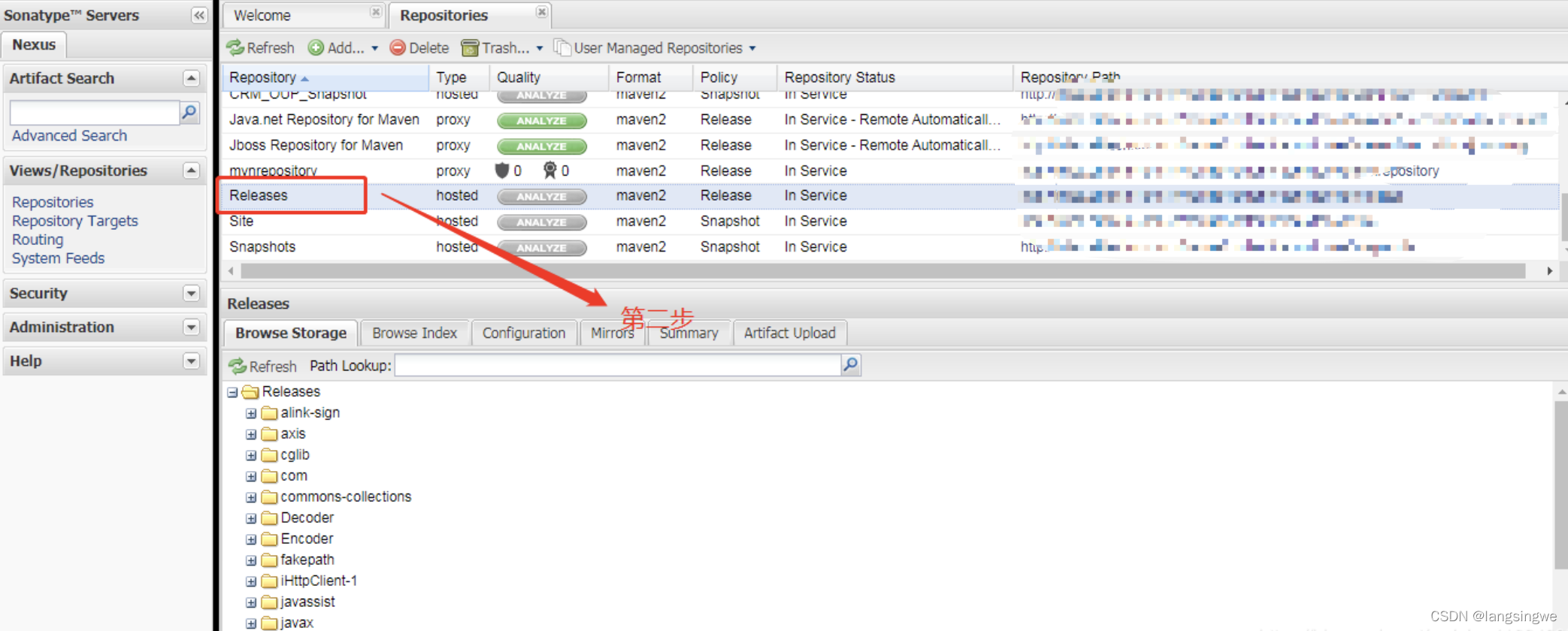Expand the iHttpClient-1 folder node
Viewport: 1568px width, 631px height.
coord(251,581)
